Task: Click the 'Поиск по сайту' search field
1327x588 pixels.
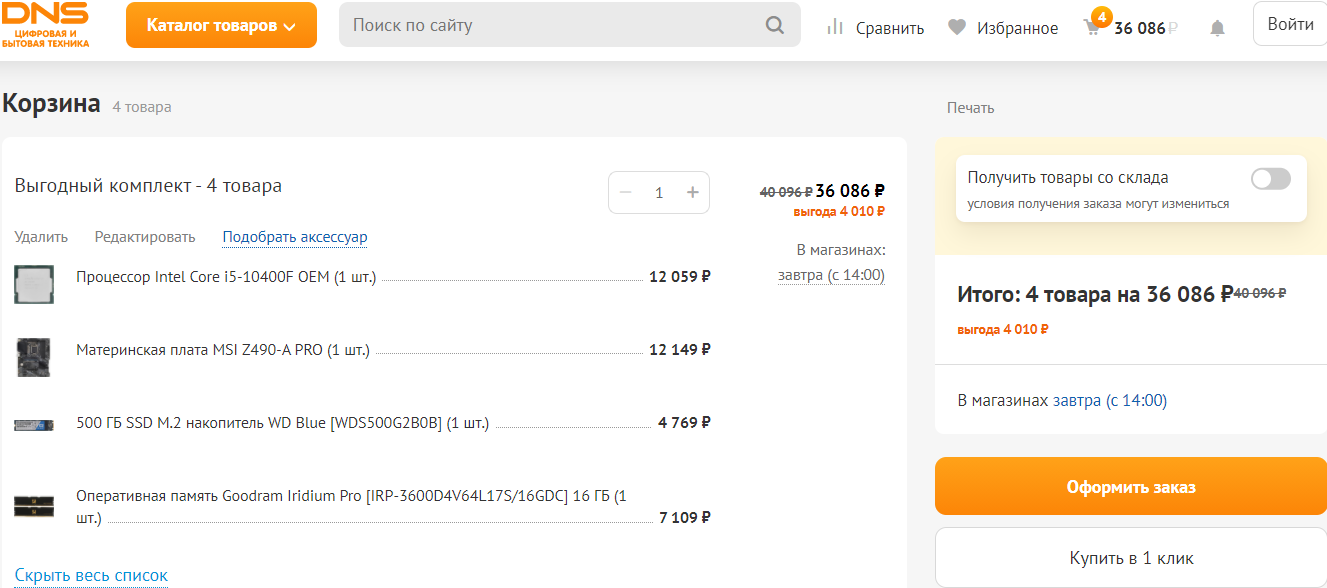Action: (550, 25)
